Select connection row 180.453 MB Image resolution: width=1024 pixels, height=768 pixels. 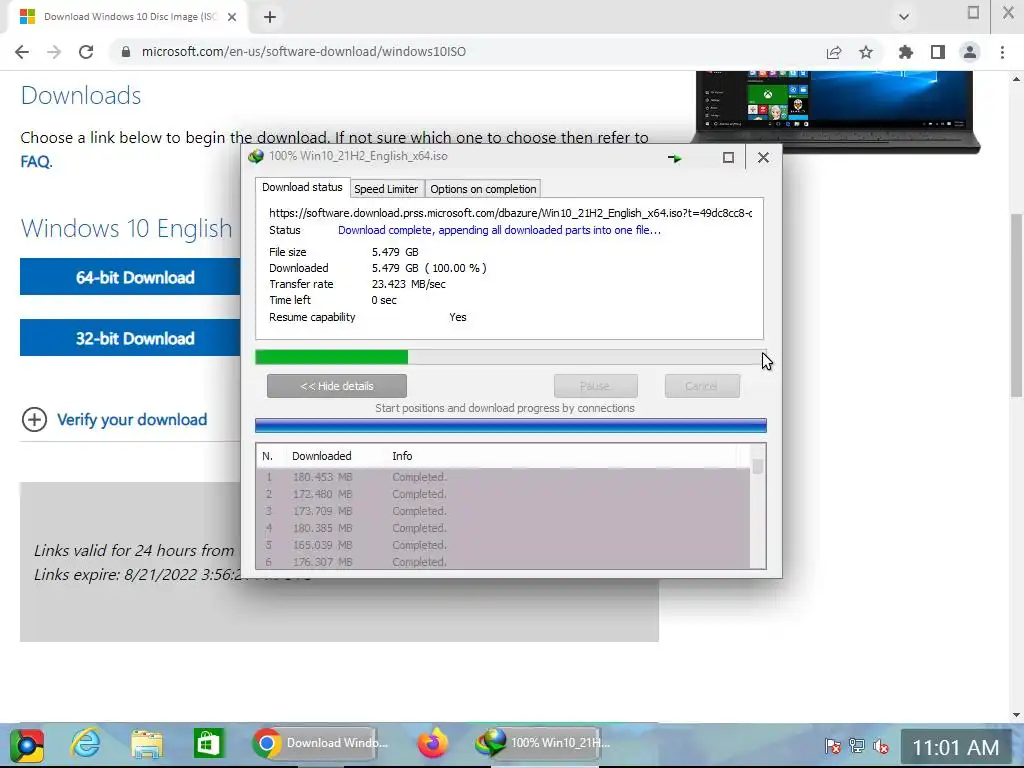504,477
